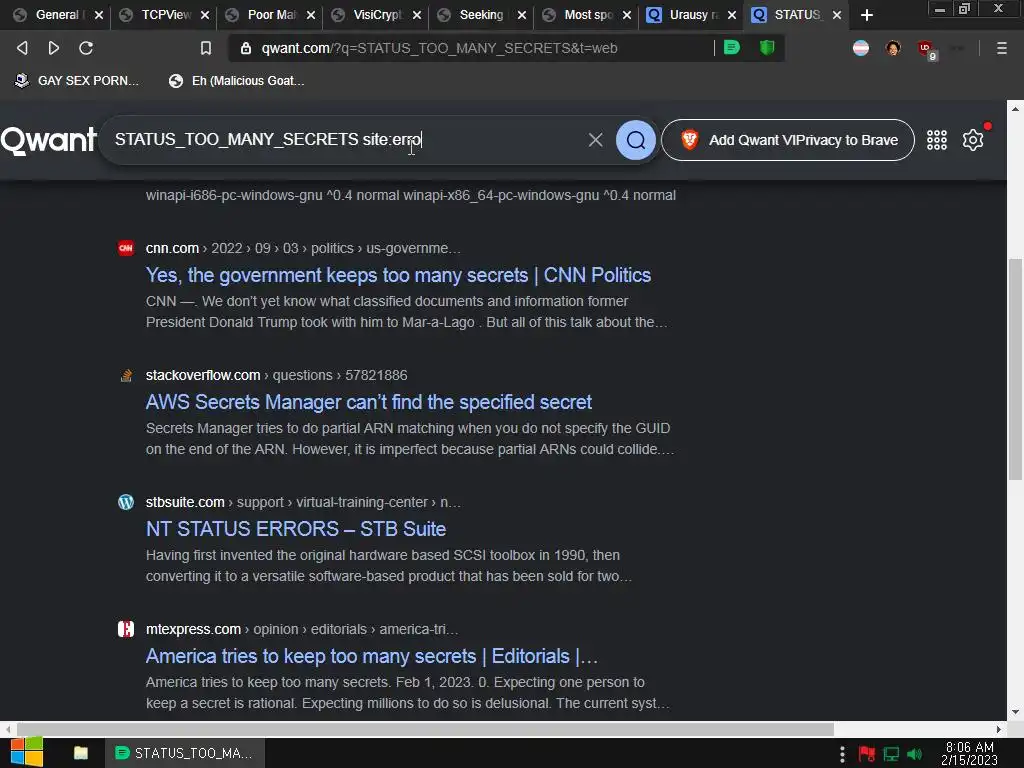Bookmark this page with the bookmark icon

click(206, 48)
